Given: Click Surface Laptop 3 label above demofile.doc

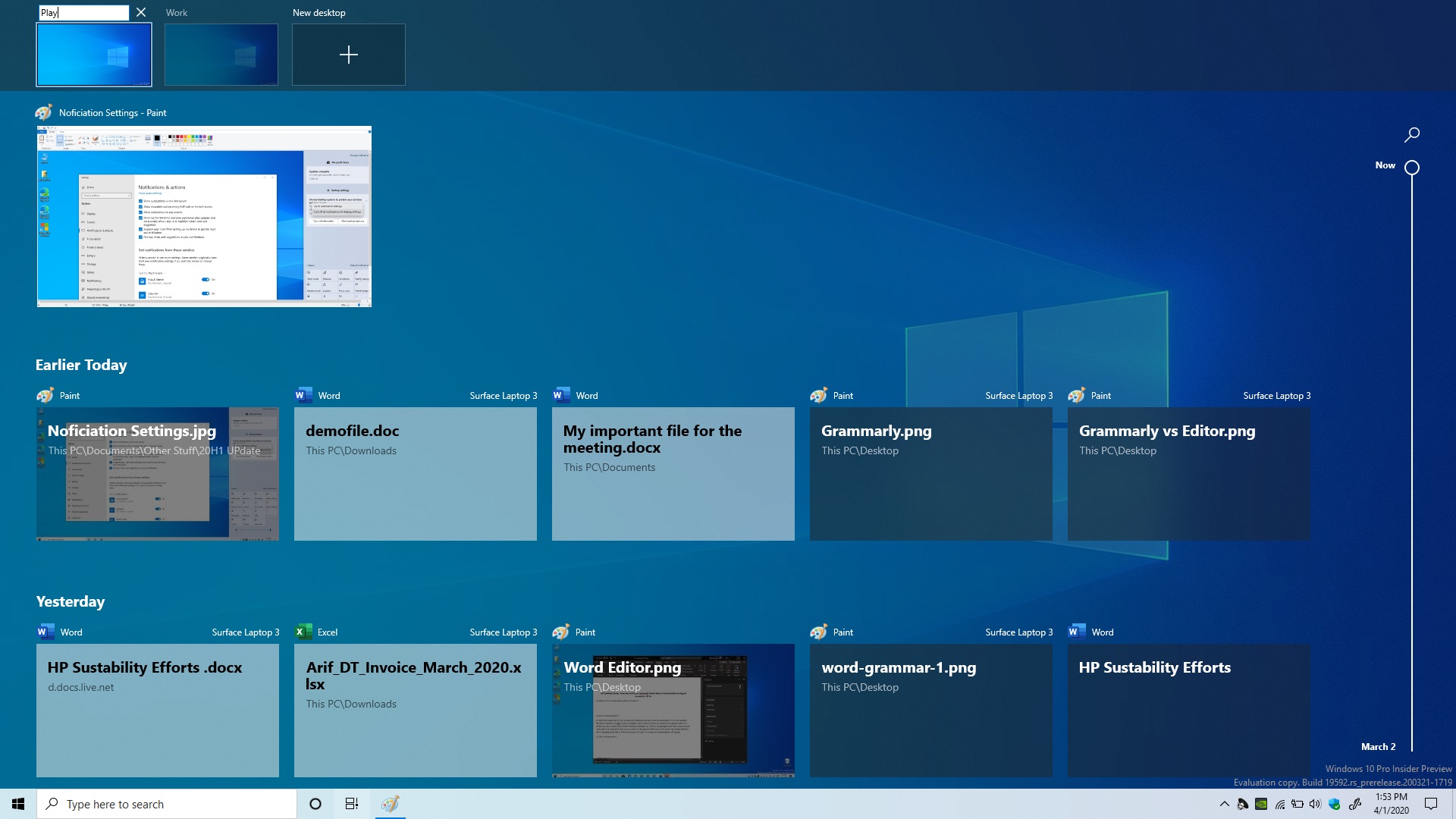Looking at the screenshot, I should (504, 396).
